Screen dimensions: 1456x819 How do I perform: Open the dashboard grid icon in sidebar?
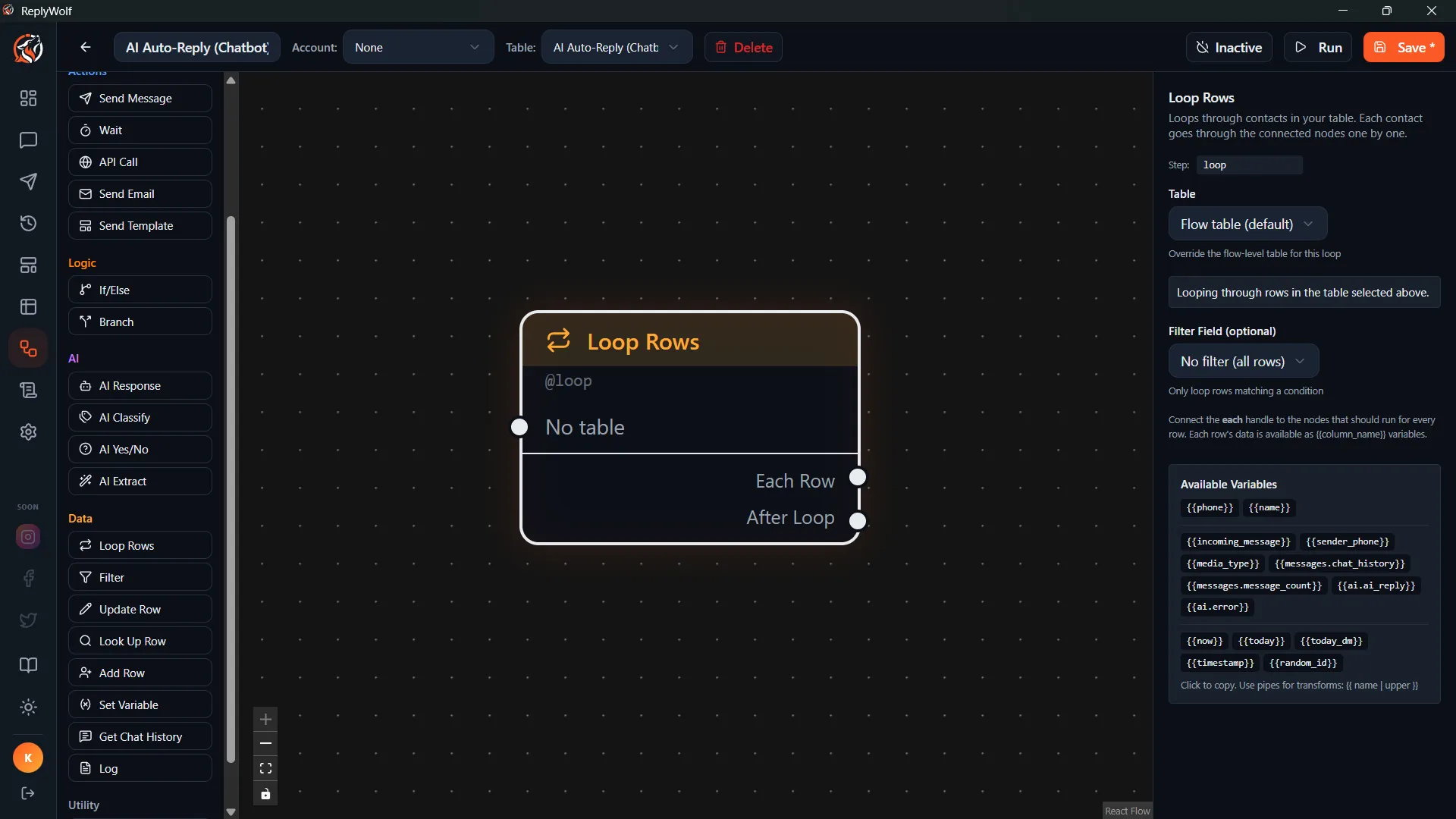[x=28, y=99]
